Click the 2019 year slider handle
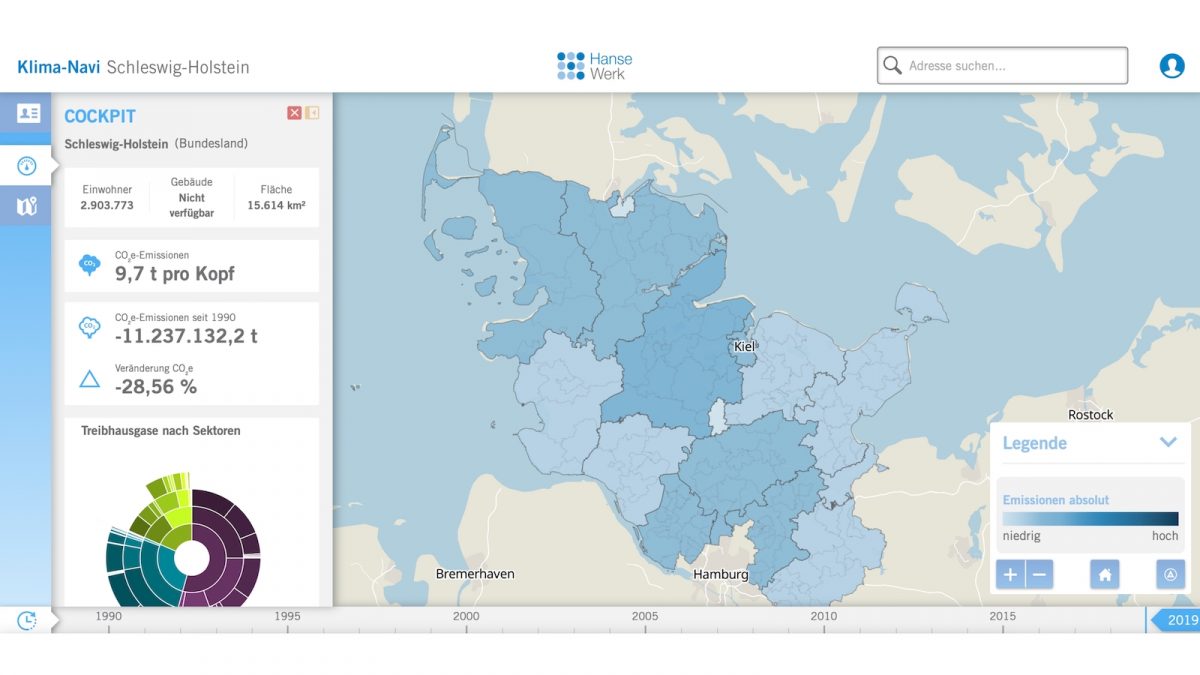 1176,620
